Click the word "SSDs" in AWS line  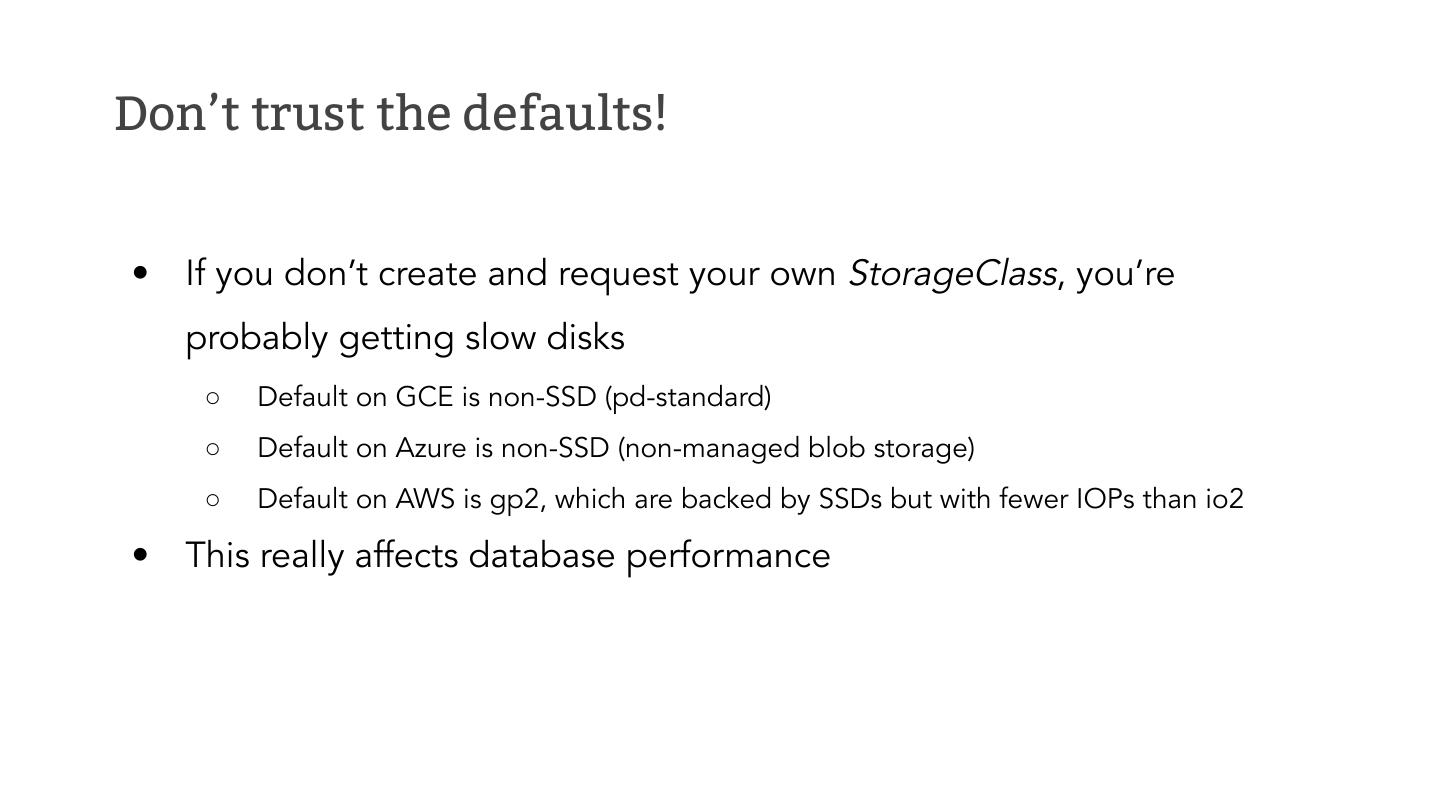pos(850,499)
